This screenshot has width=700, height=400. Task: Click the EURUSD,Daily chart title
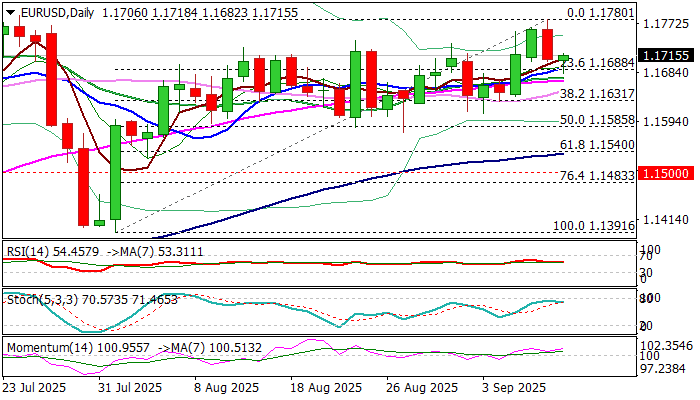point(58,13)
